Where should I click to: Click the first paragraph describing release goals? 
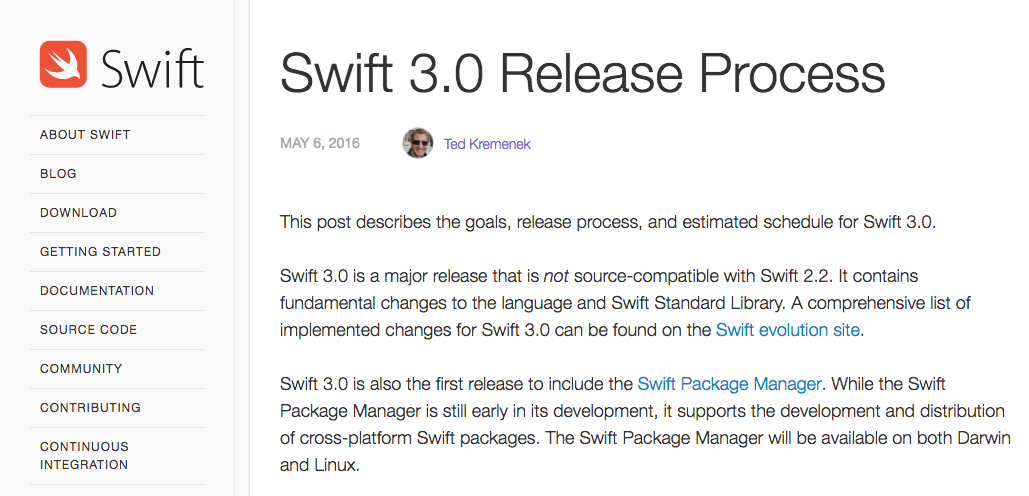click(x=607, y=222)
